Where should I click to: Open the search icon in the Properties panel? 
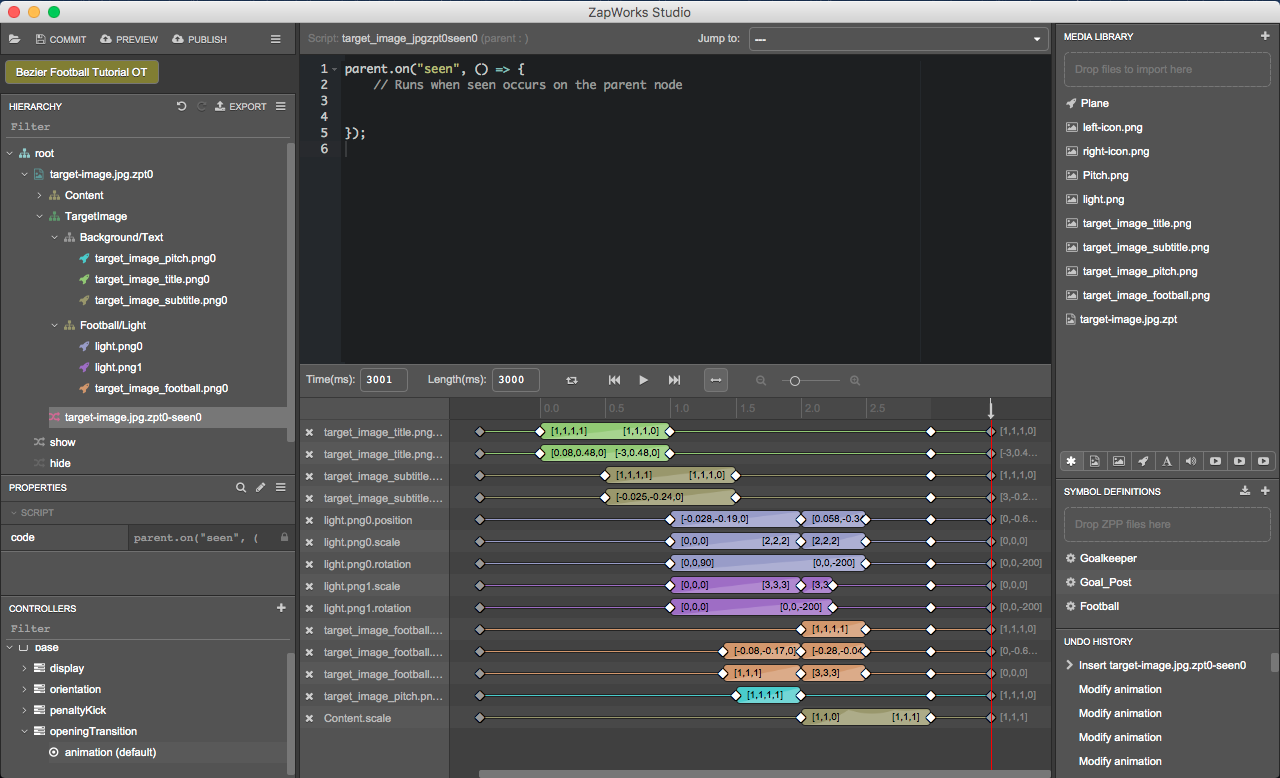(240, 487)
